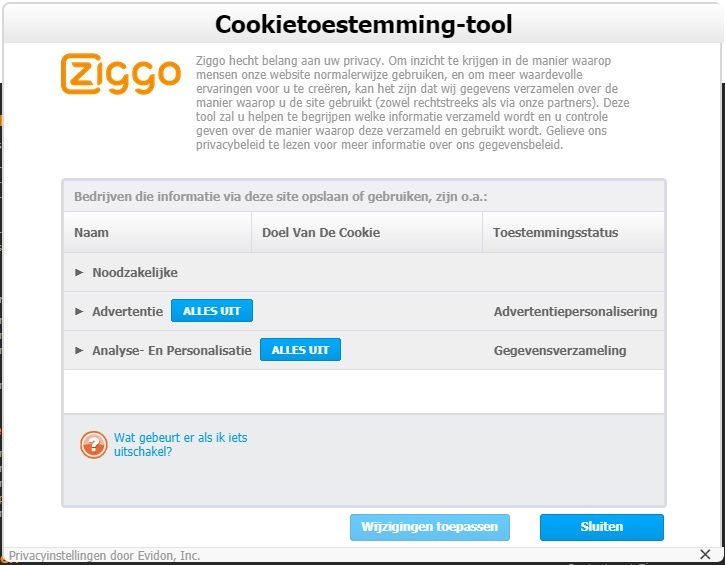Close the Evidon privacy bar with X
725x565 pixels.
pyautogui.click(x=705, y=554)
